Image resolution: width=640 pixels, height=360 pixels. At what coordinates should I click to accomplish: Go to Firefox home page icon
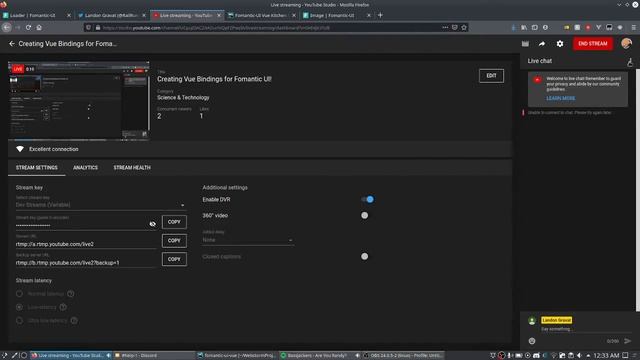pyautogui.click(x=39, y=27)
